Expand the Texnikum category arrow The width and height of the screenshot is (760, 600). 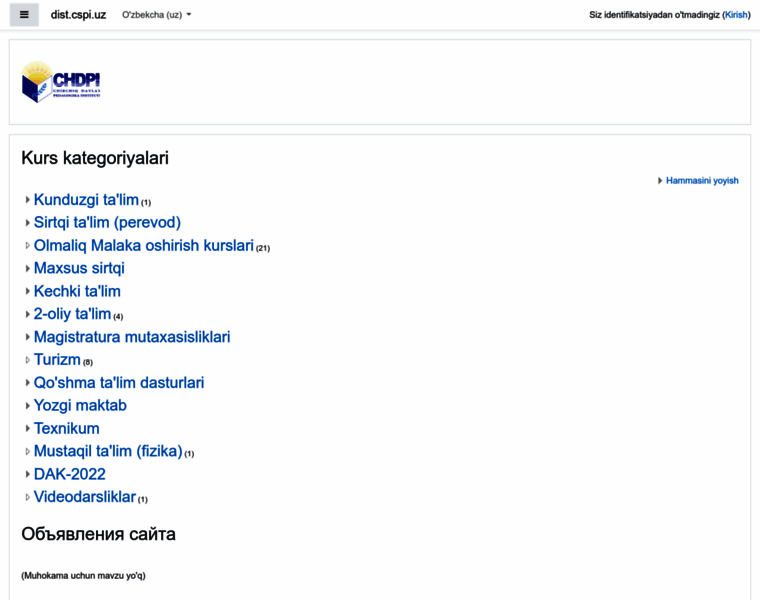click(x=28, y=428)
